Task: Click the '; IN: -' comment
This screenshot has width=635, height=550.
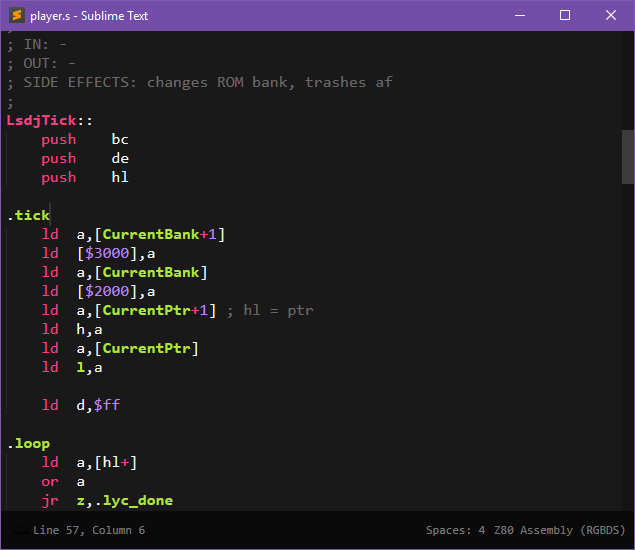Action: [36, 44]
